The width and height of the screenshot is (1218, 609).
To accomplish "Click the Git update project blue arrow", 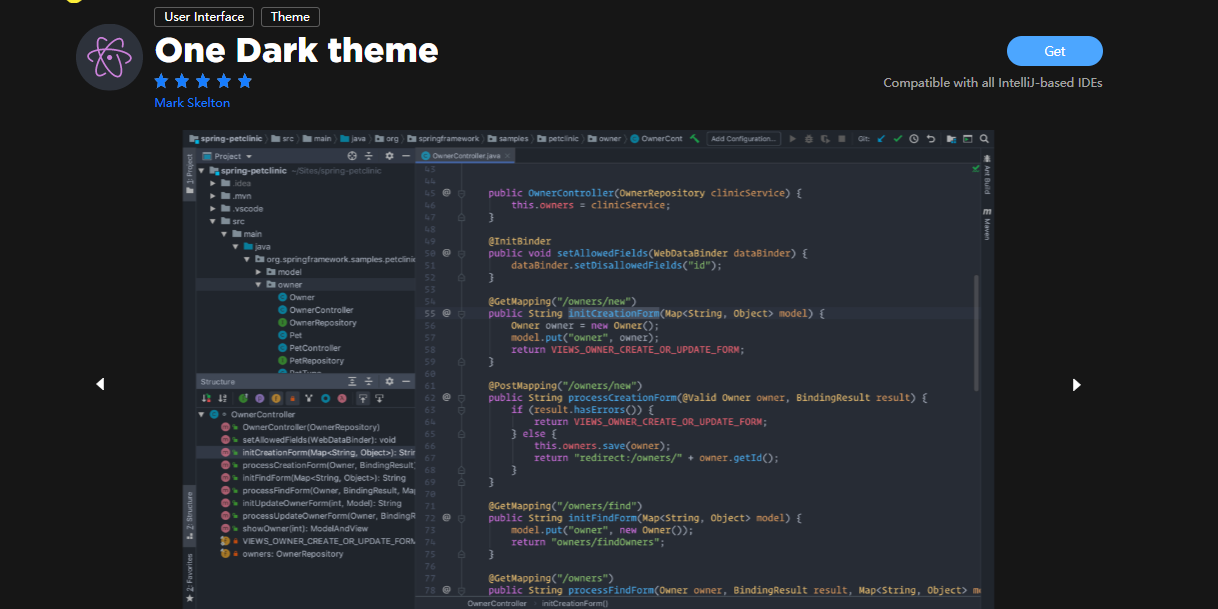I will (881, 139).
